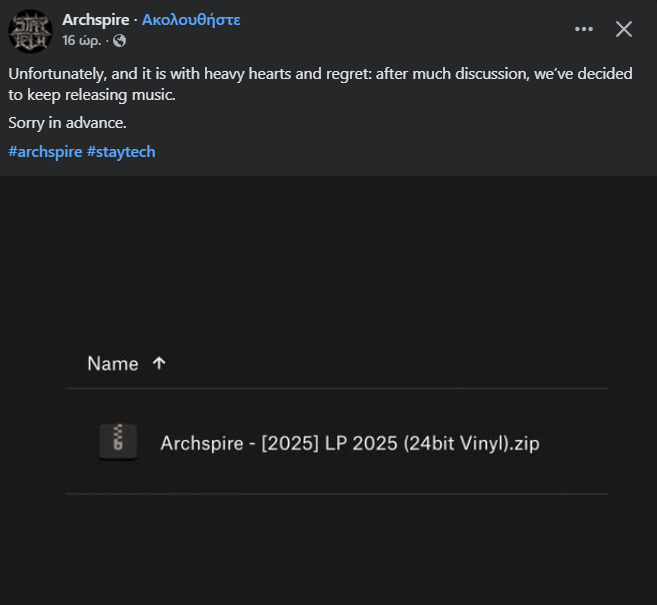
Task: Click the globe public audience icon
Action: tap(120, 41)
